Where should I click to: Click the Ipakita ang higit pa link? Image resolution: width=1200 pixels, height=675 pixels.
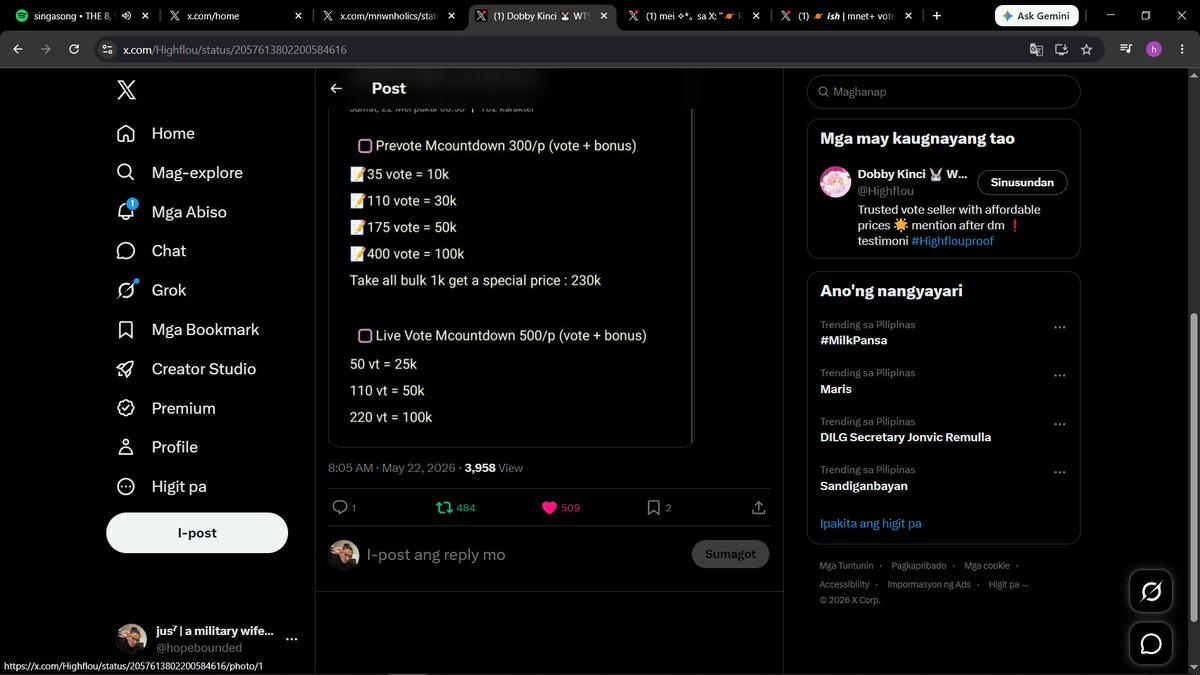870,523
